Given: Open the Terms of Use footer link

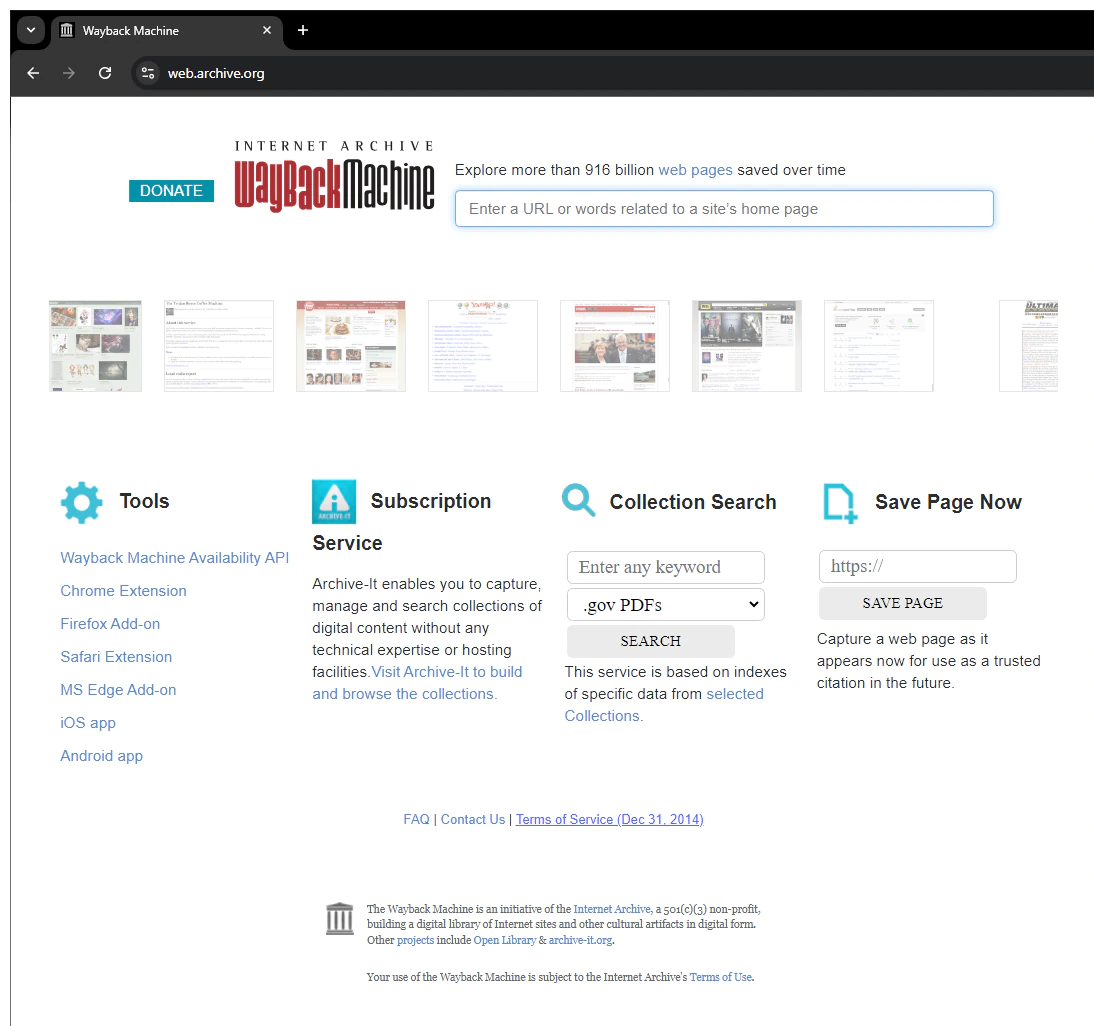Looking at the screenshot, I should coord(721,977).
